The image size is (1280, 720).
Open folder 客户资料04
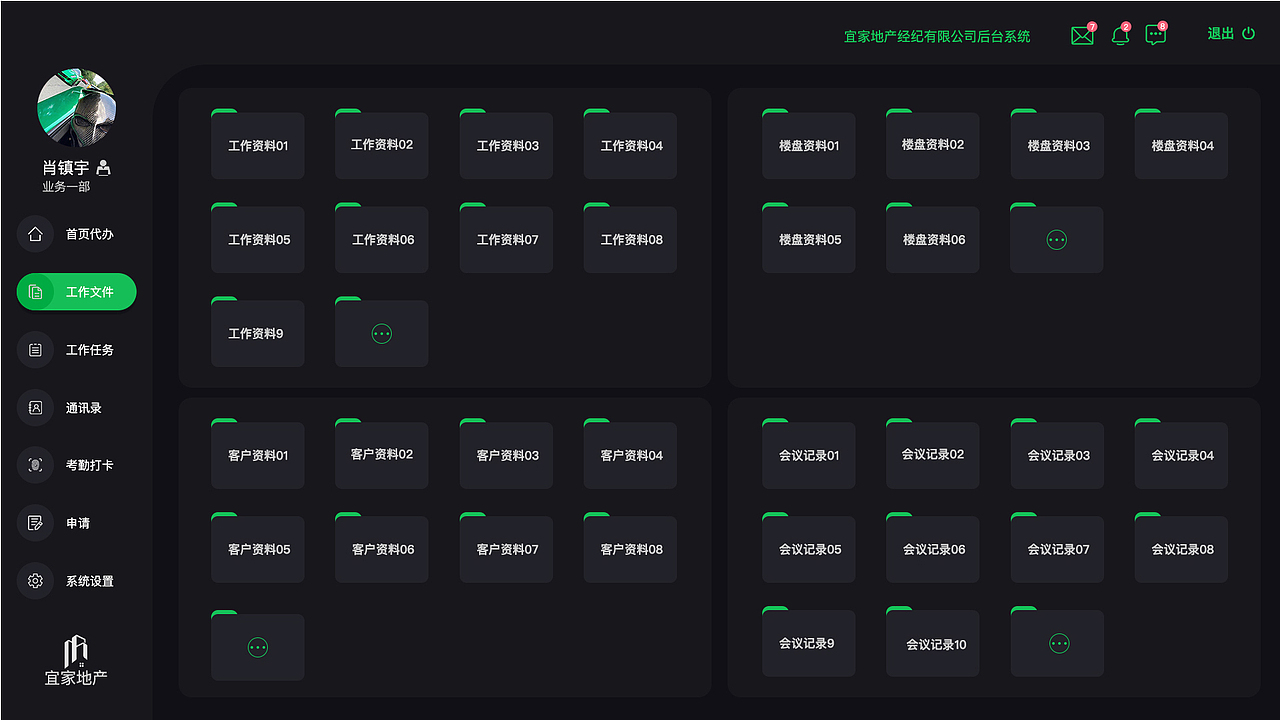click(x=630, y=454)
